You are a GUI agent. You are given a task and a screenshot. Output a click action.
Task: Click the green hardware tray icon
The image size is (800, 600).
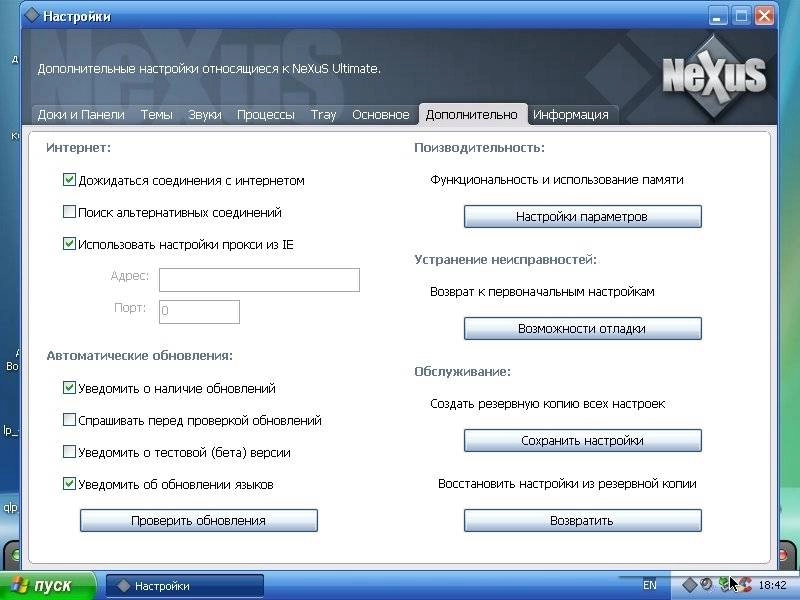pyautogui.click(x=726, y=585)
